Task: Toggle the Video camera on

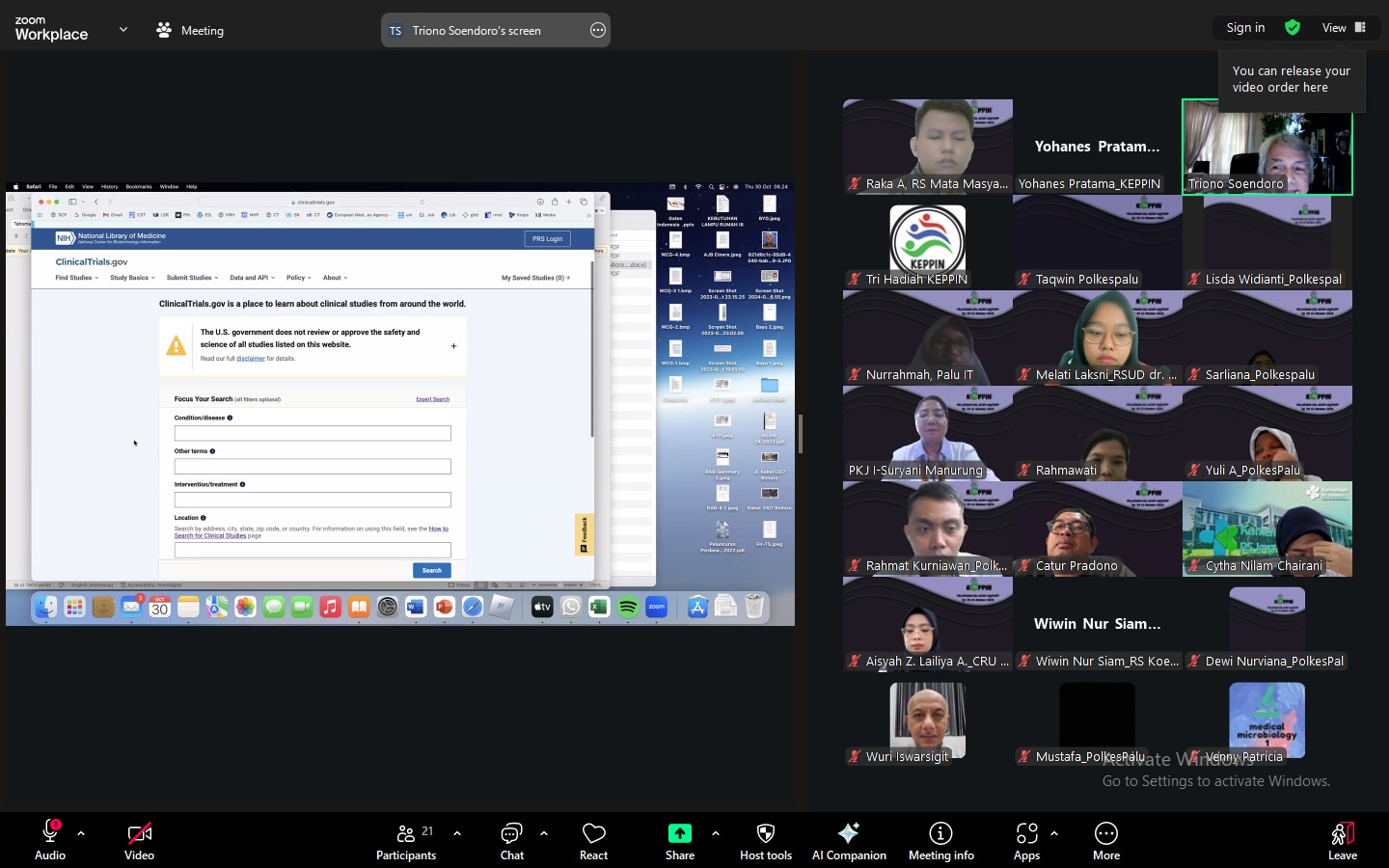Action: (x=139, y=834)
